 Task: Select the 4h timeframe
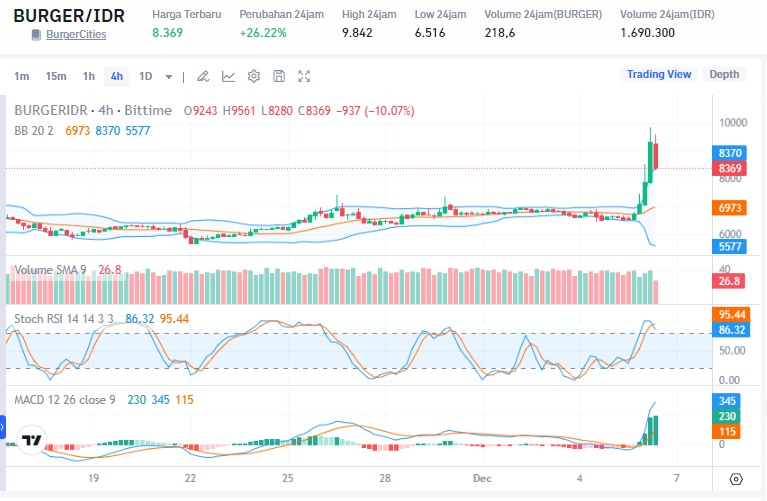point(116,77)
